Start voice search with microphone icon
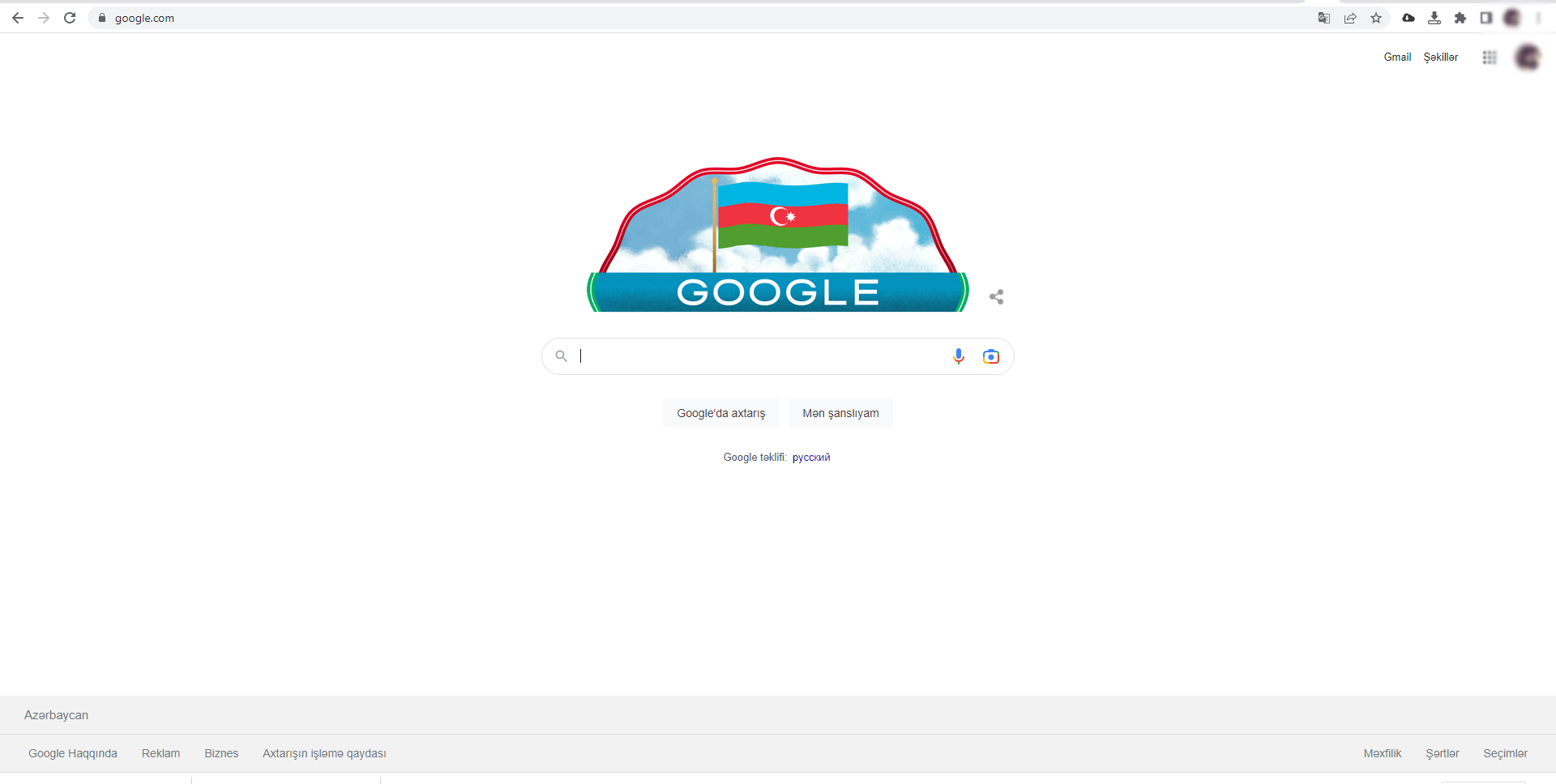1556x784 pixels. (959, 356)
